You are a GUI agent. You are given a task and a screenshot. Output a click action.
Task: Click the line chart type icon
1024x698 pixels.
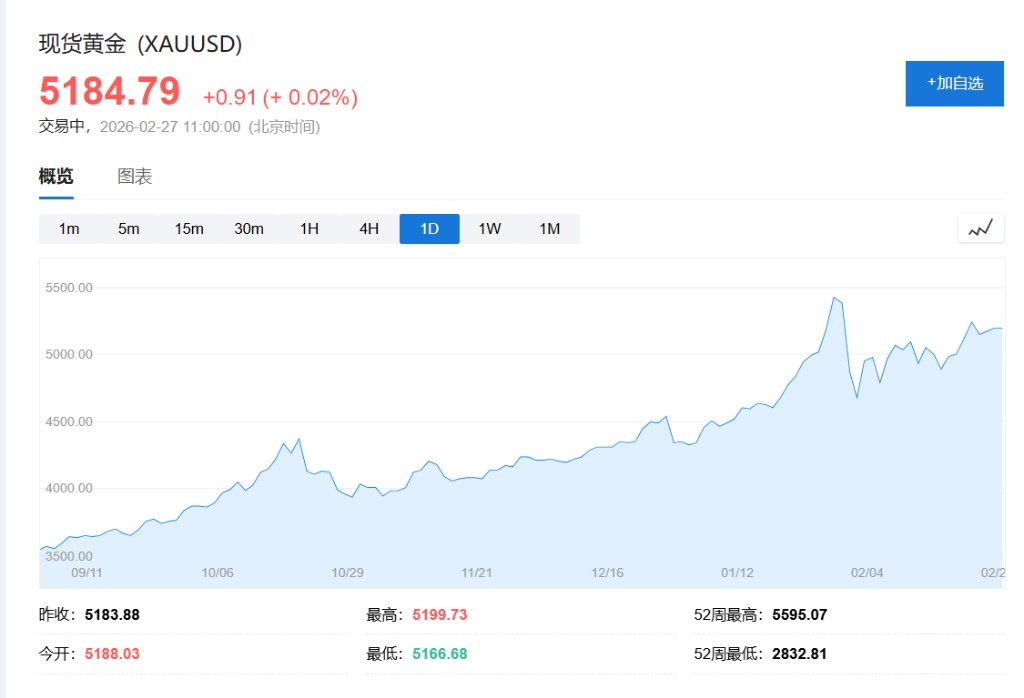[x=980, y=228]
